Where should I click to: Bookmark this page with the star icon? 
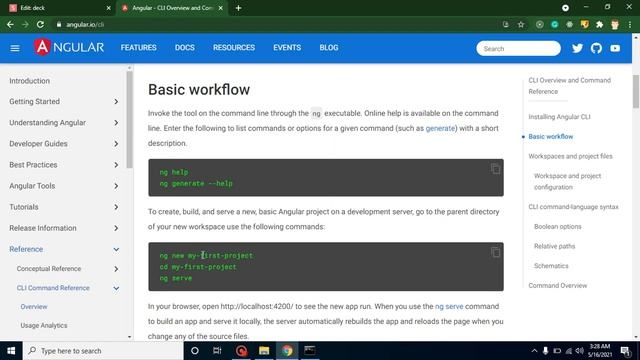coord(521,24)
